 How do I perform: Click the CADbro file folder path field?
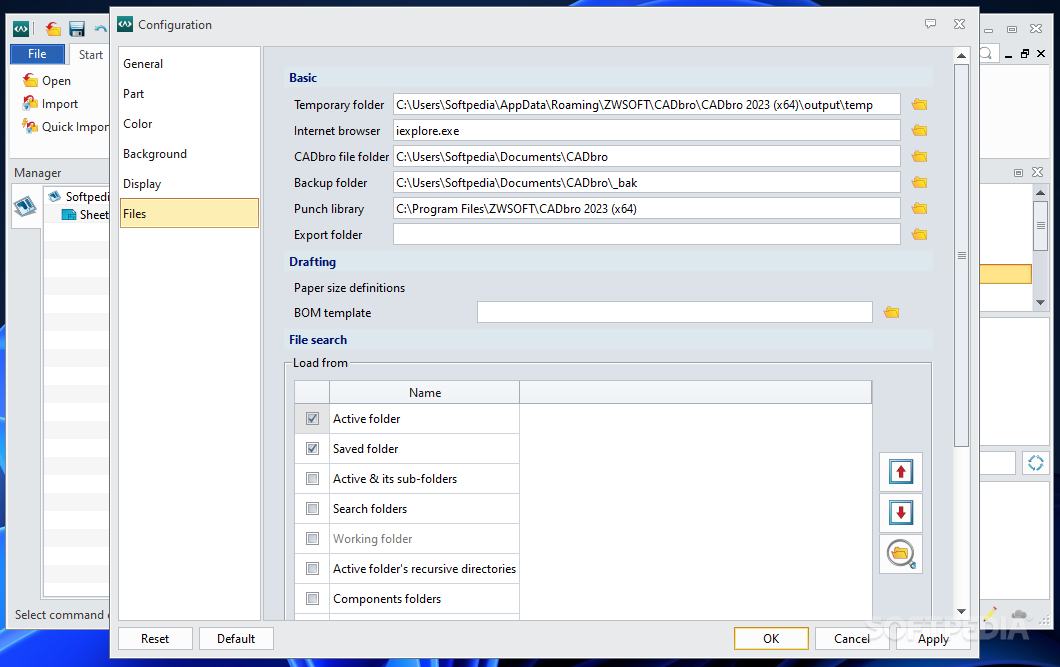pos(647,157)
